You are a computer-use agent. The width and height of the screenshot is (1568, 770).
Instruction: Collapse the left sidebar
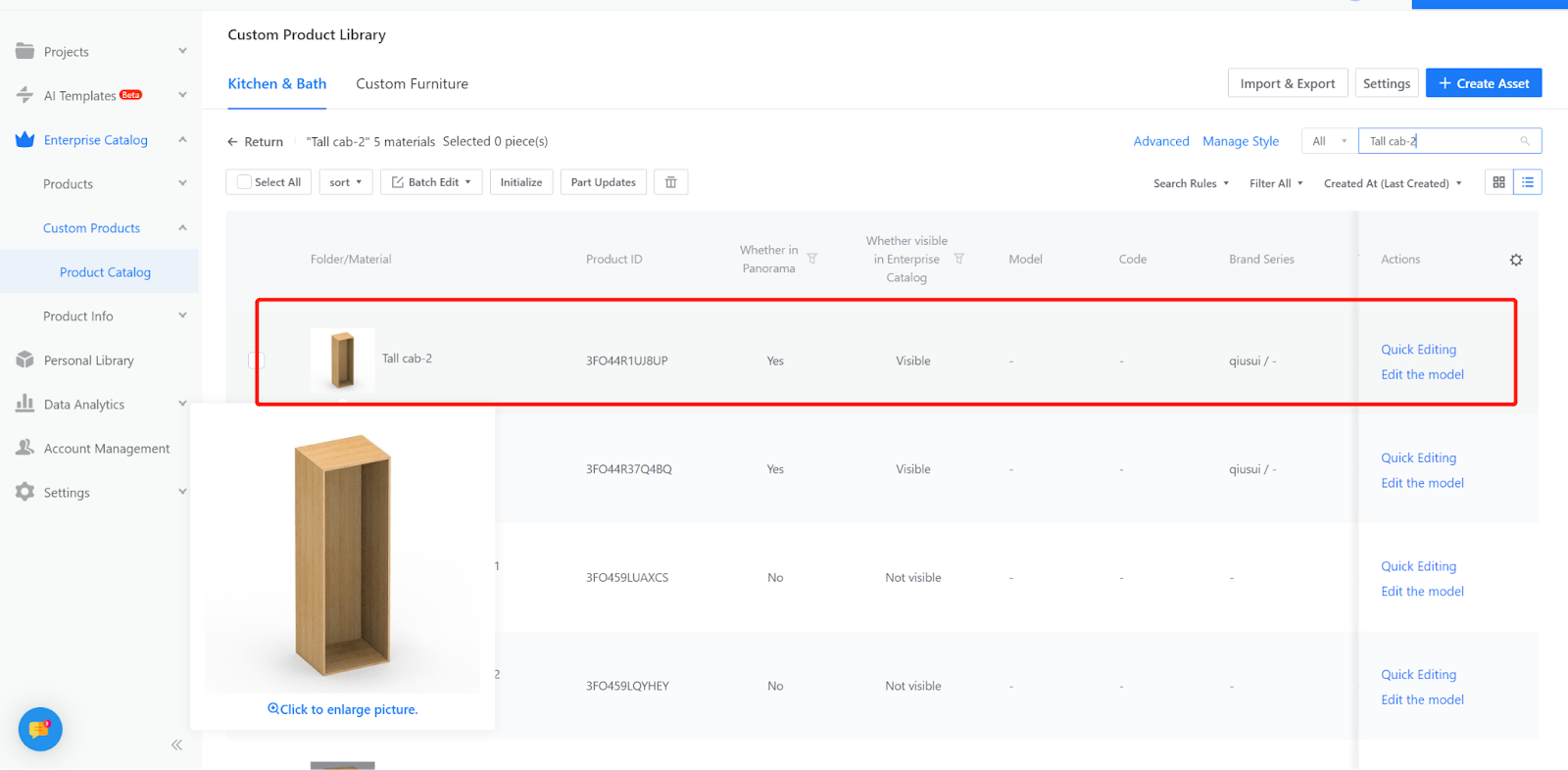176,745
